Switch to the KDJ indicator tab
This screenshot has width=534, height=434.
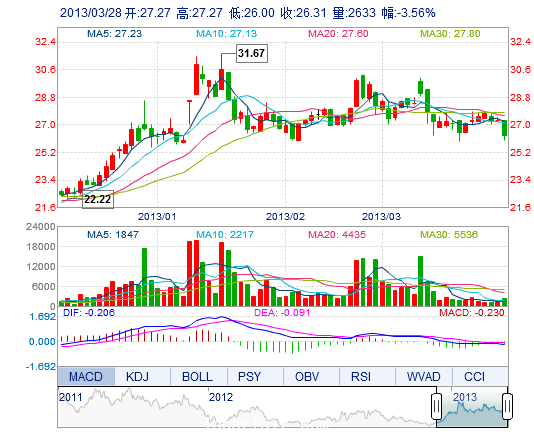pyautogui.click(x=142, y=376)
